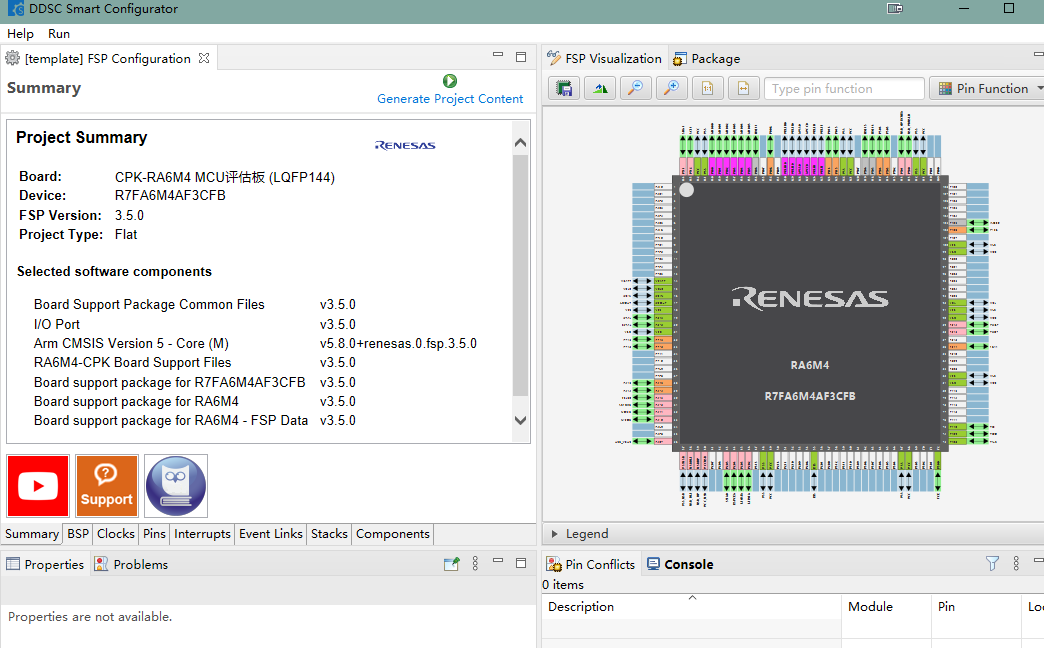The height and width of the screenshot is (648, 1044).
Task: Switch to the Clocks tab
Action: 116,534
